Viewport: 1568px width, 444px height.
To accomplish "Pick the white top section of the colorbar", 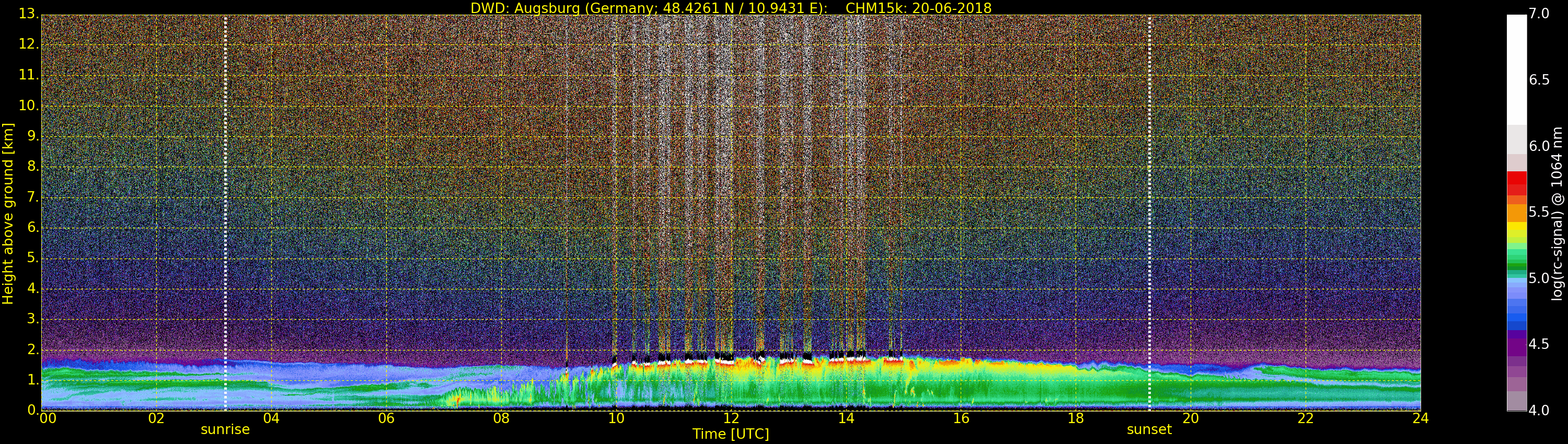I will pyautogui.click(x=1516, y=70).
